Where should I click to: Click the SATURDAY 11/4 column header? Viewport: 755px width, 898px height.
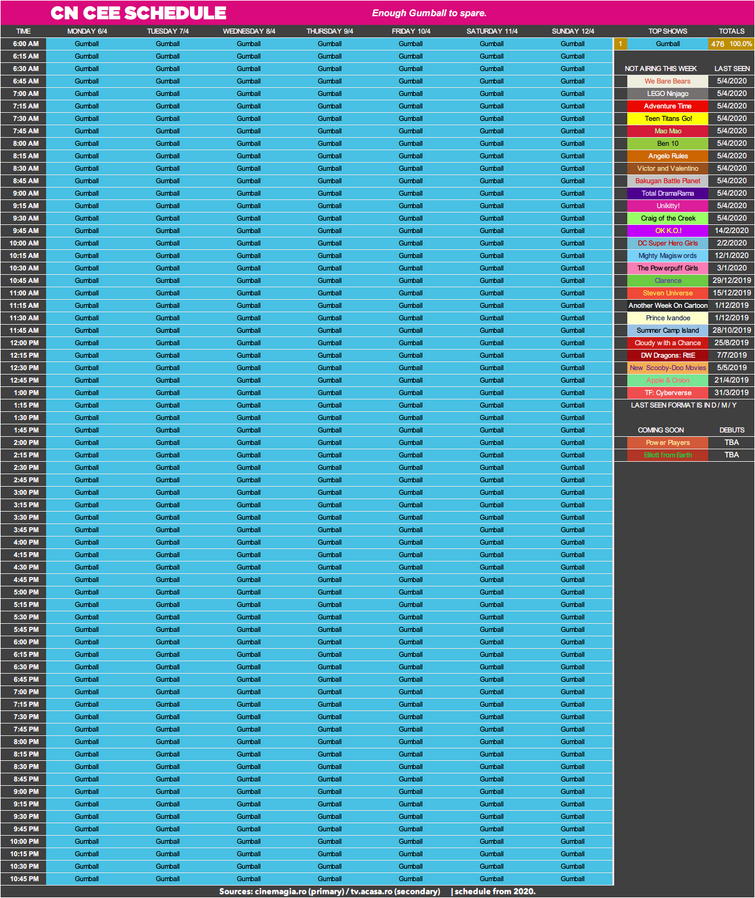[491, 31]
